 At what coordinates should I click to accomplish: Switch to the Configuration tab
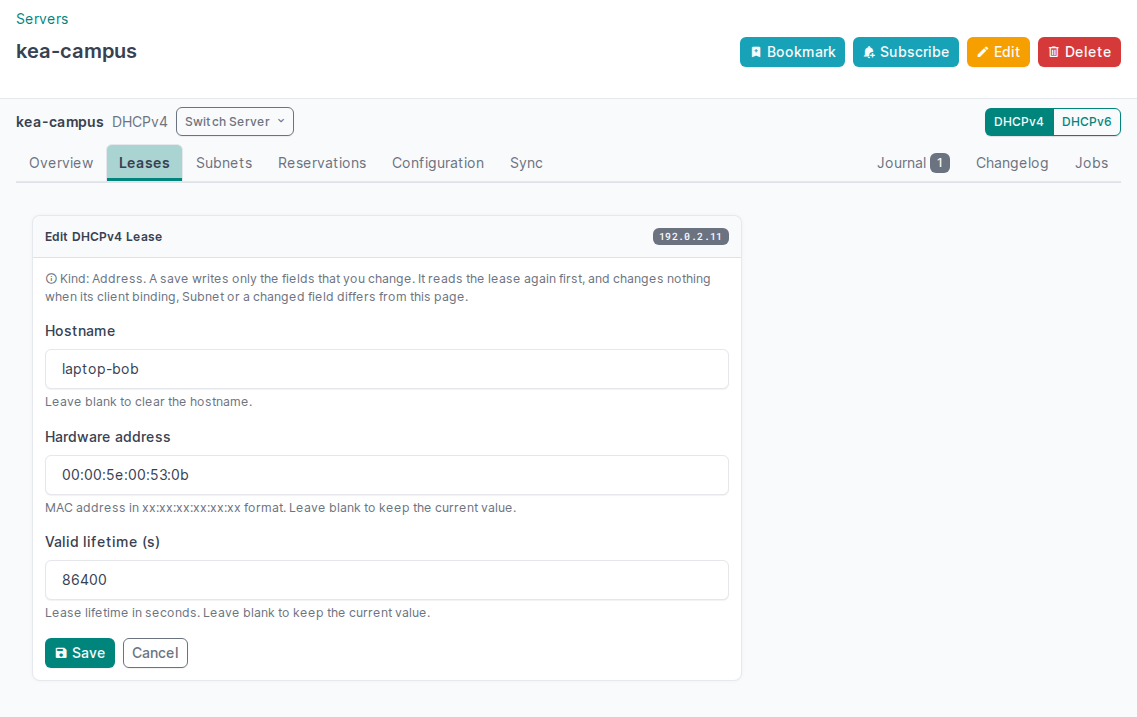coord(438,163)
